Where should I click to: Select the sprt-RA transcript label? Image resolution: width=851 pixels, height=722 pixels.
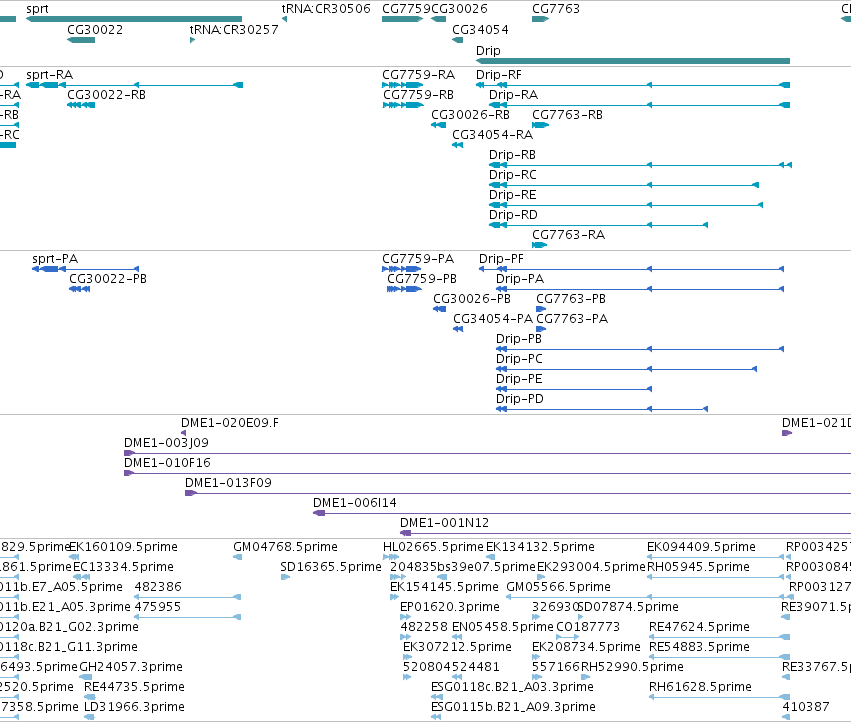49,74
